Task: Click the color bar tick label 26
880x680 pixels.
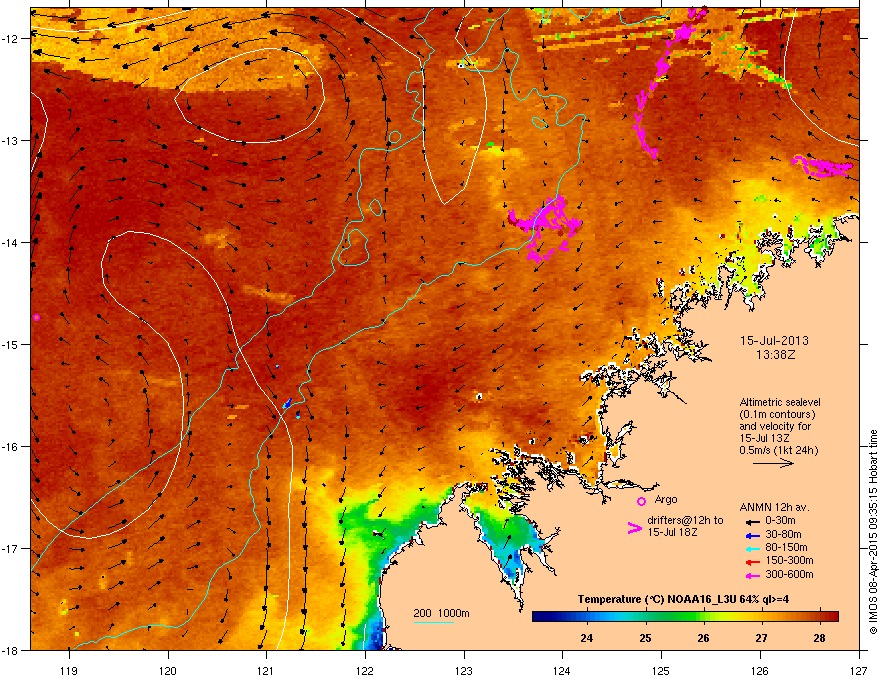Action: point(703,638)
